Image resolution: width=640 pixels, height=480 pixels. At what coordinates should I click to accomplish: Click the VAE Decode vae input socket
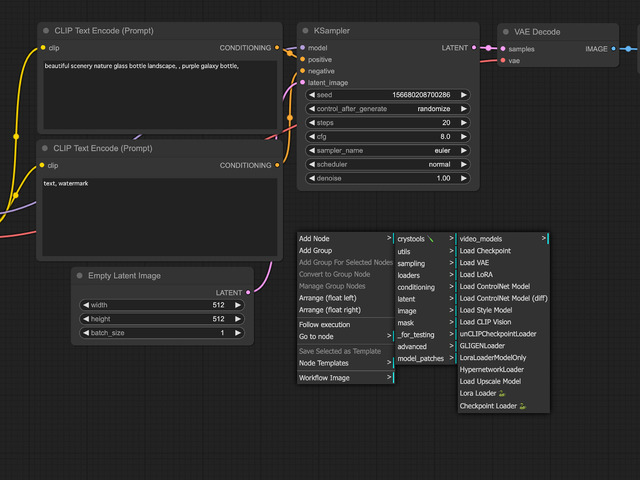point(503,60)
